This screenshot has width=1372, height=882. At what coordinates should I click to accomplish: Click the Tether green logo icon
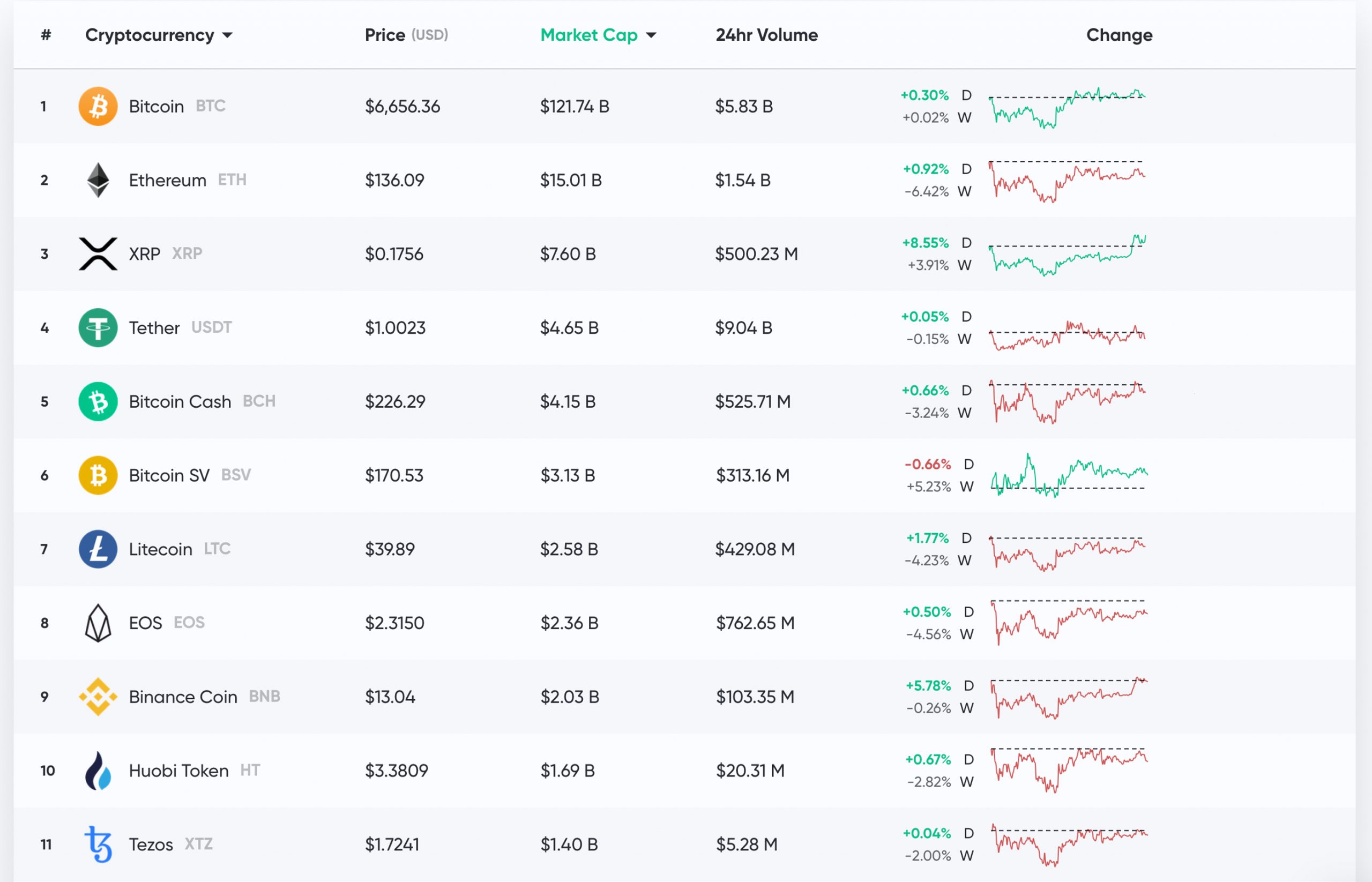click(x=98, y=327)
